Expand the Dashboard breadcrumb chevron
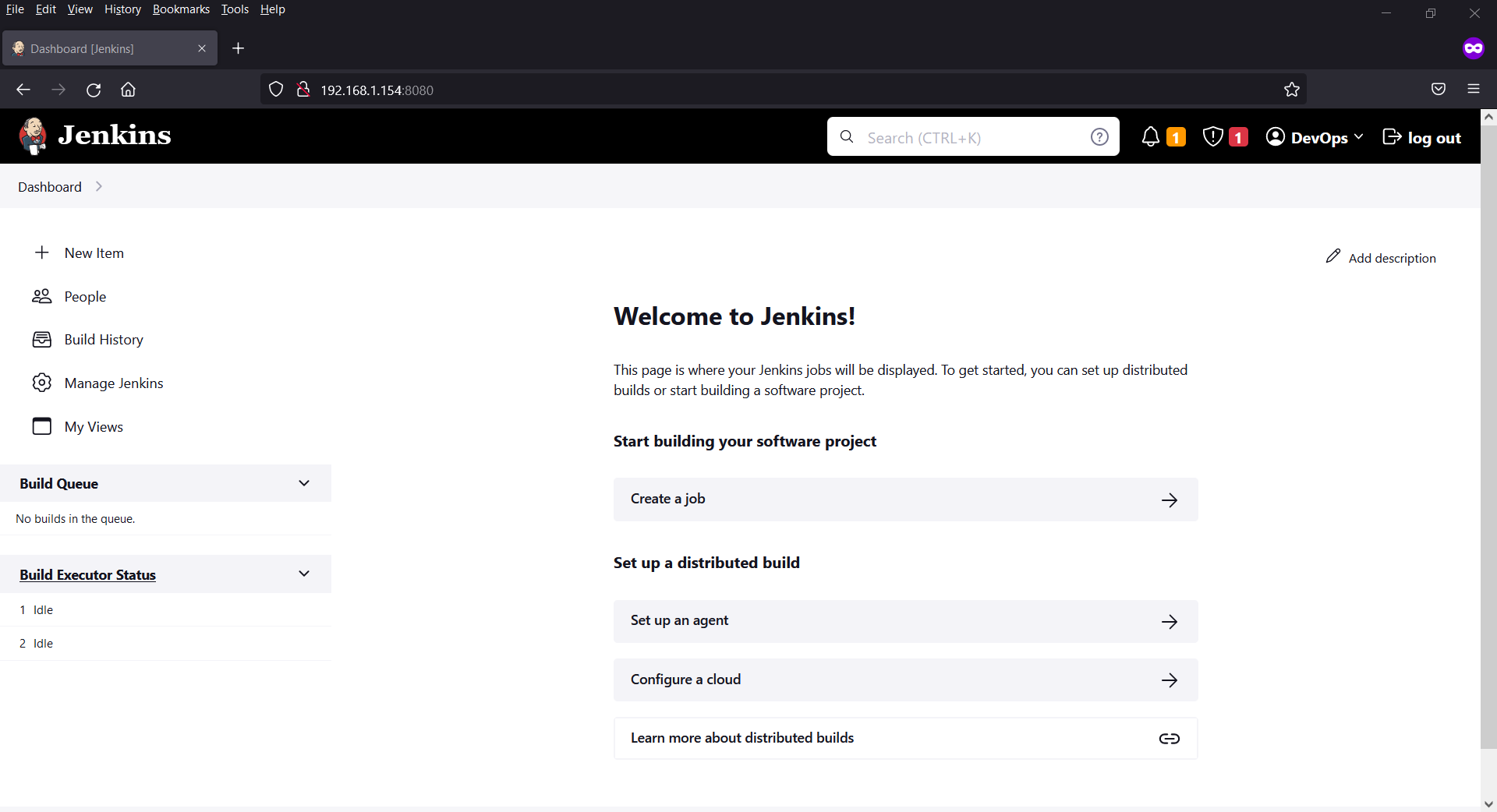 [x=99, y=186]
